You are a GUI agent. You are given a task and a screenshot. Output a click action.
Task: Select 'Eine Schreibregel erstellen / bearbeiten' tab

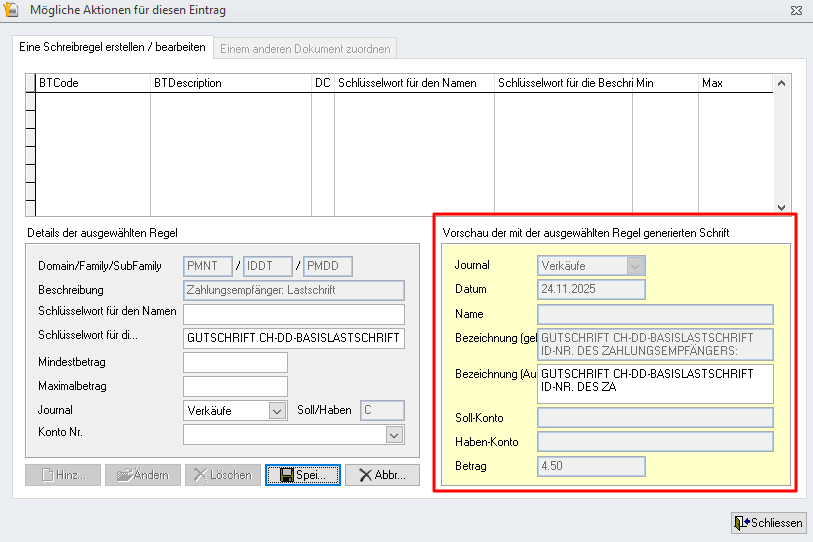point(112,47)
